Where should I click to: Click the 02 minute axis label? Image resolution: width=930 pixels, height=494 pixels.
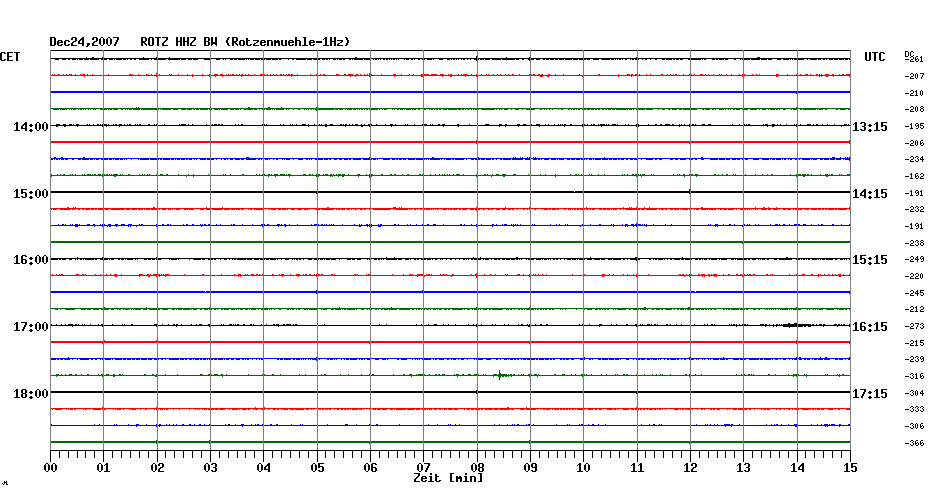pos(157,468)
